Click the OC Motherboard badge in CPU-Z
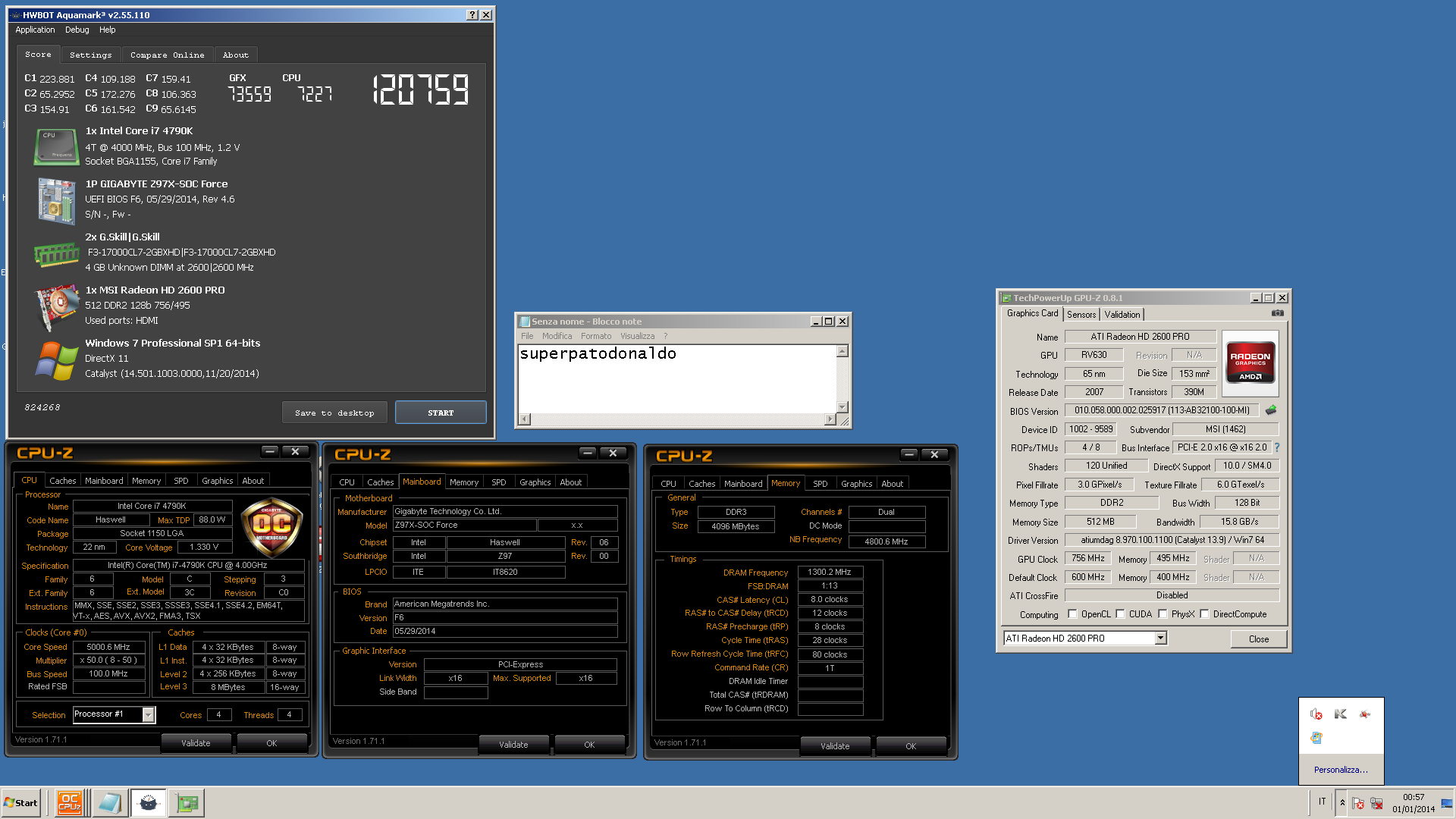 click(x=271, y=528)
